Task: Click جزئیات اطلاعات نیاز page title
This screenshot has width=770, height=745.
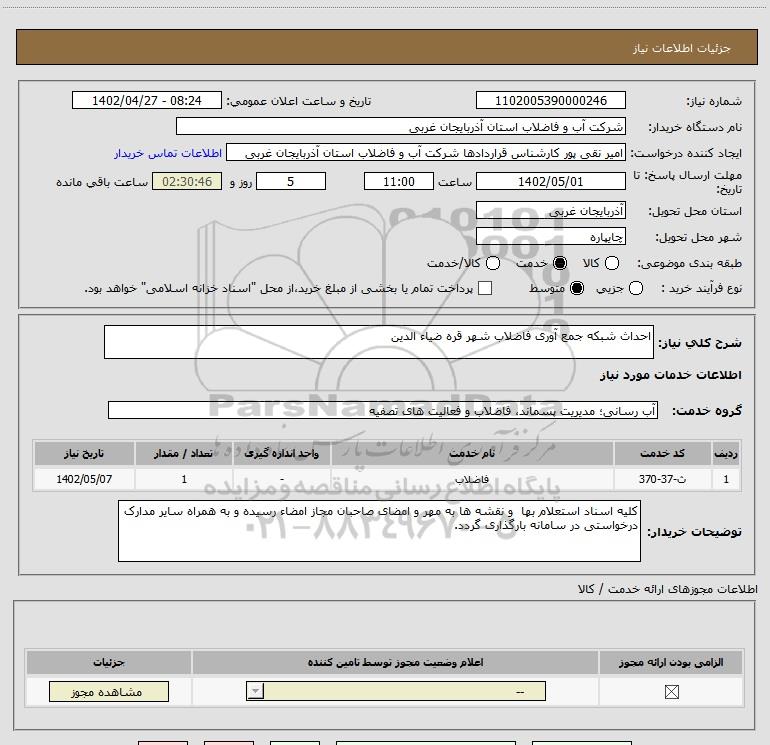Action: pyautogui.click(x=681, y=48)
